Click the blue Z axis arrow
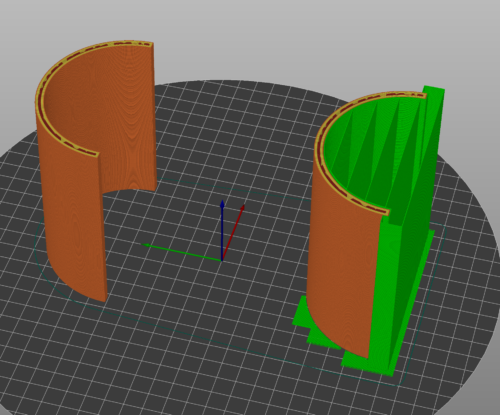500x415 pixels. 222,230
